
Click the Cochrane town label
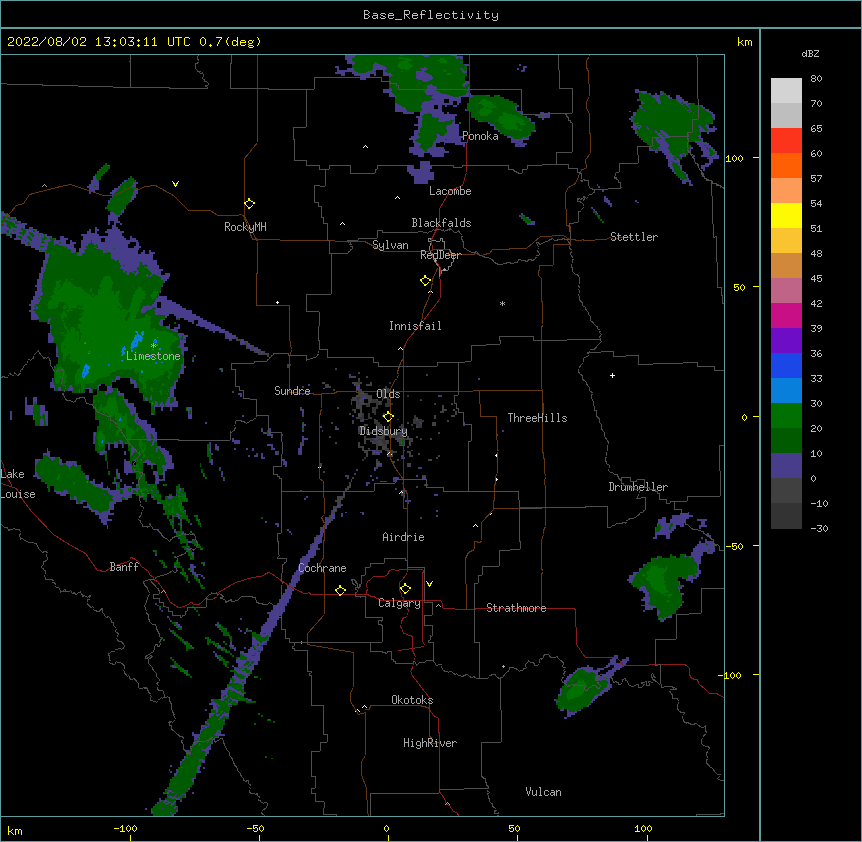(x=322, y=568)
